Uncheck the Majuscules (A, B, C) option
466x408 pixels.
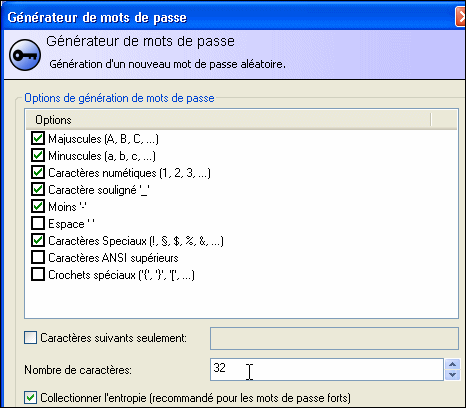point(38,138)
